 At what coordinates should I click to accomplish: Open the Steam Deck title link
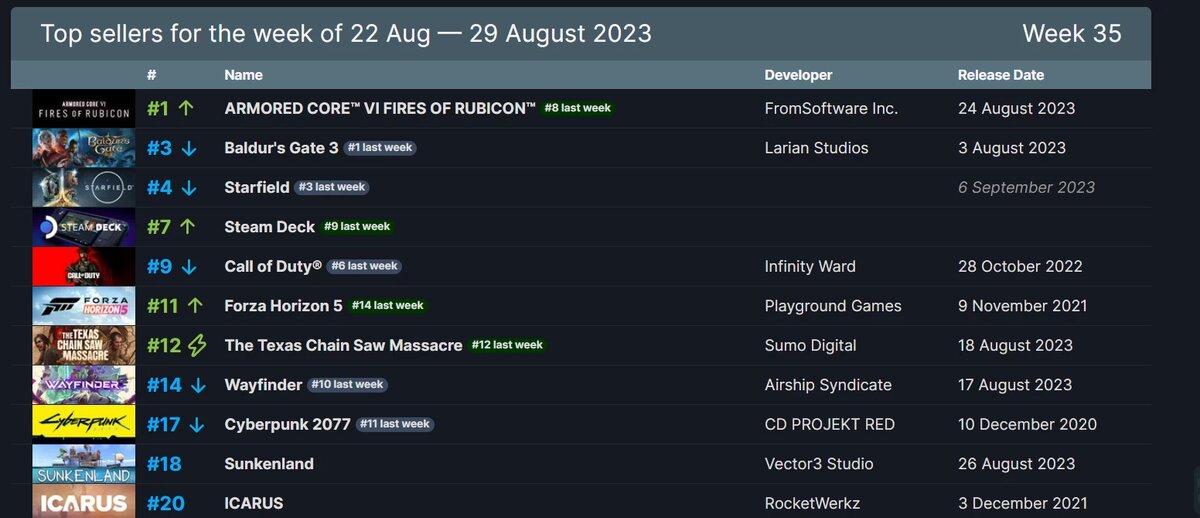pos(270,227)
